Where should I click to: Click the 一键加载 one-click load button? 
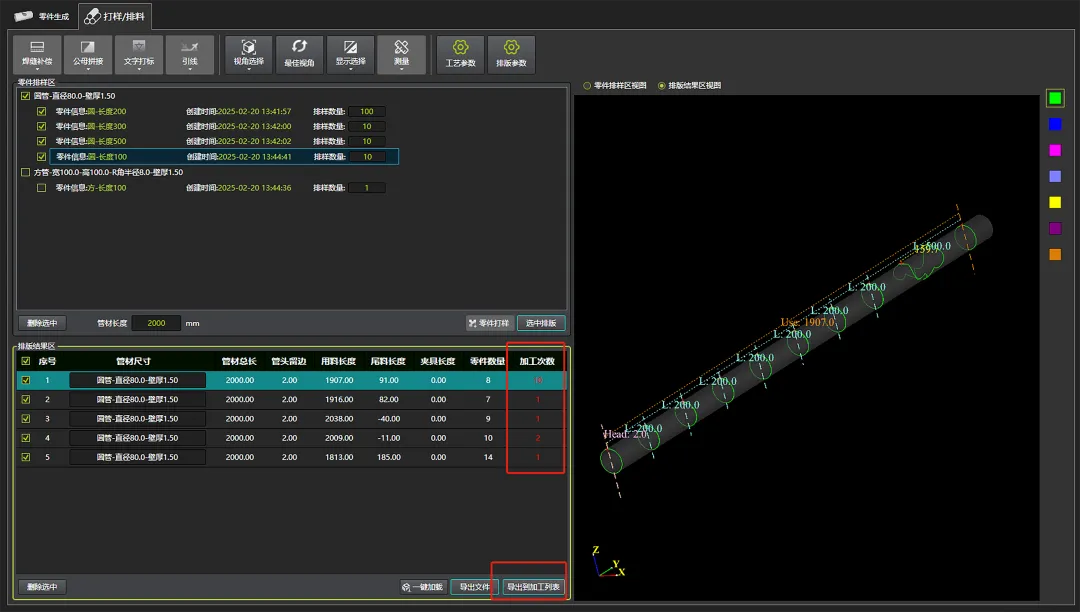[x=422, y=587]
